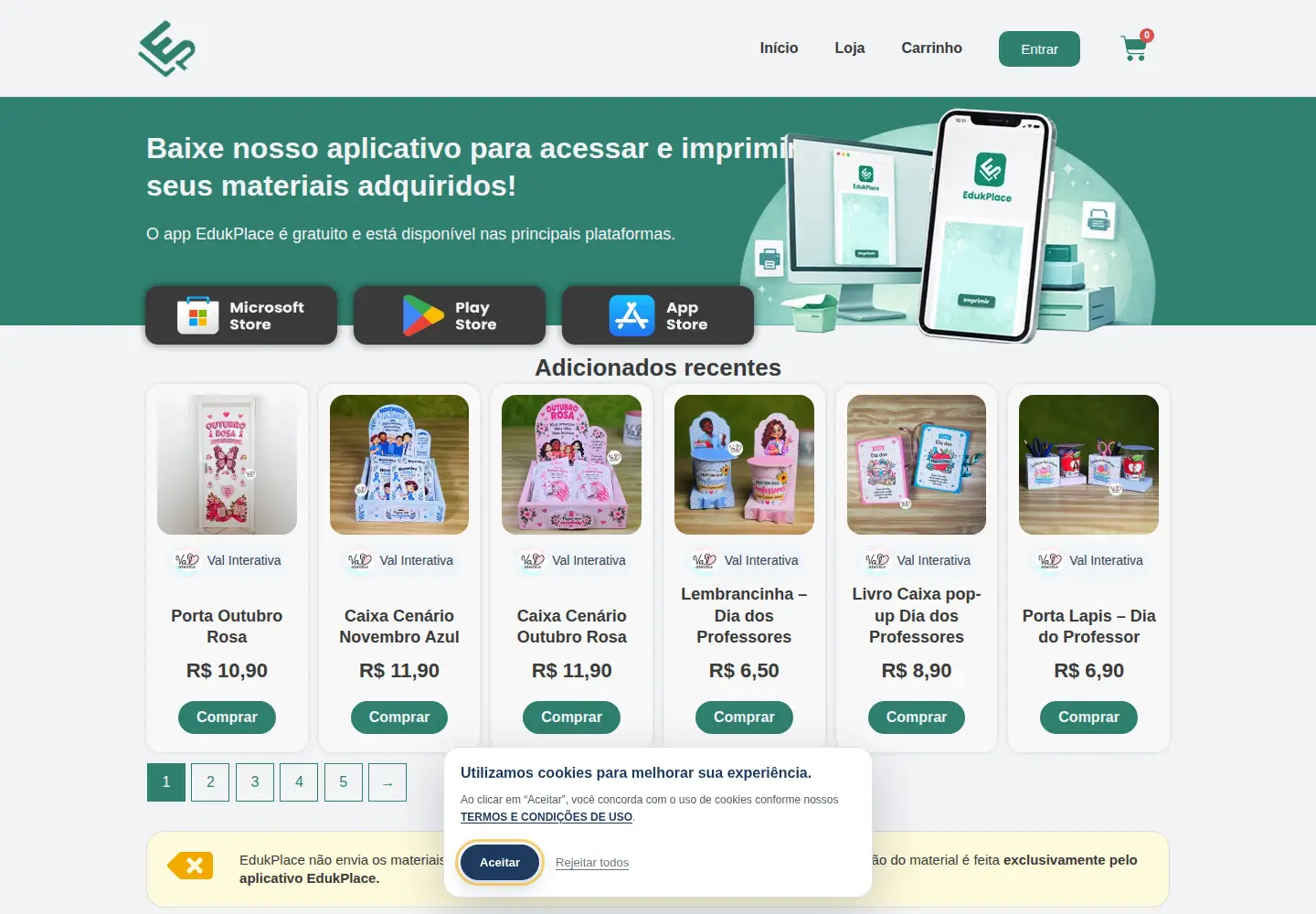Click the phone mockup in the banner

(987, 227)
